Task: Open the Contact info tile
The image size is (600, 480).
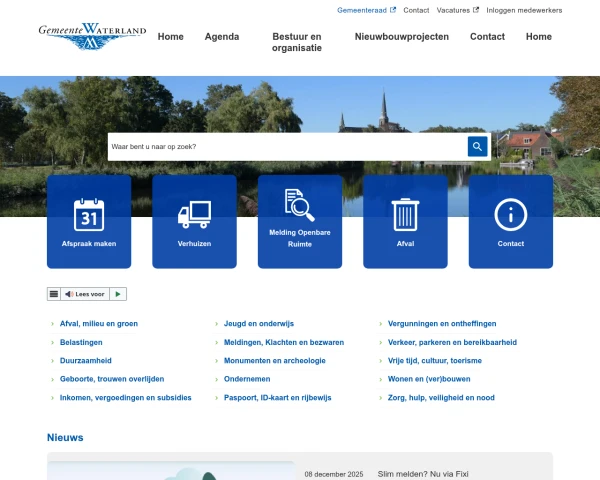Action: point(510,221)
